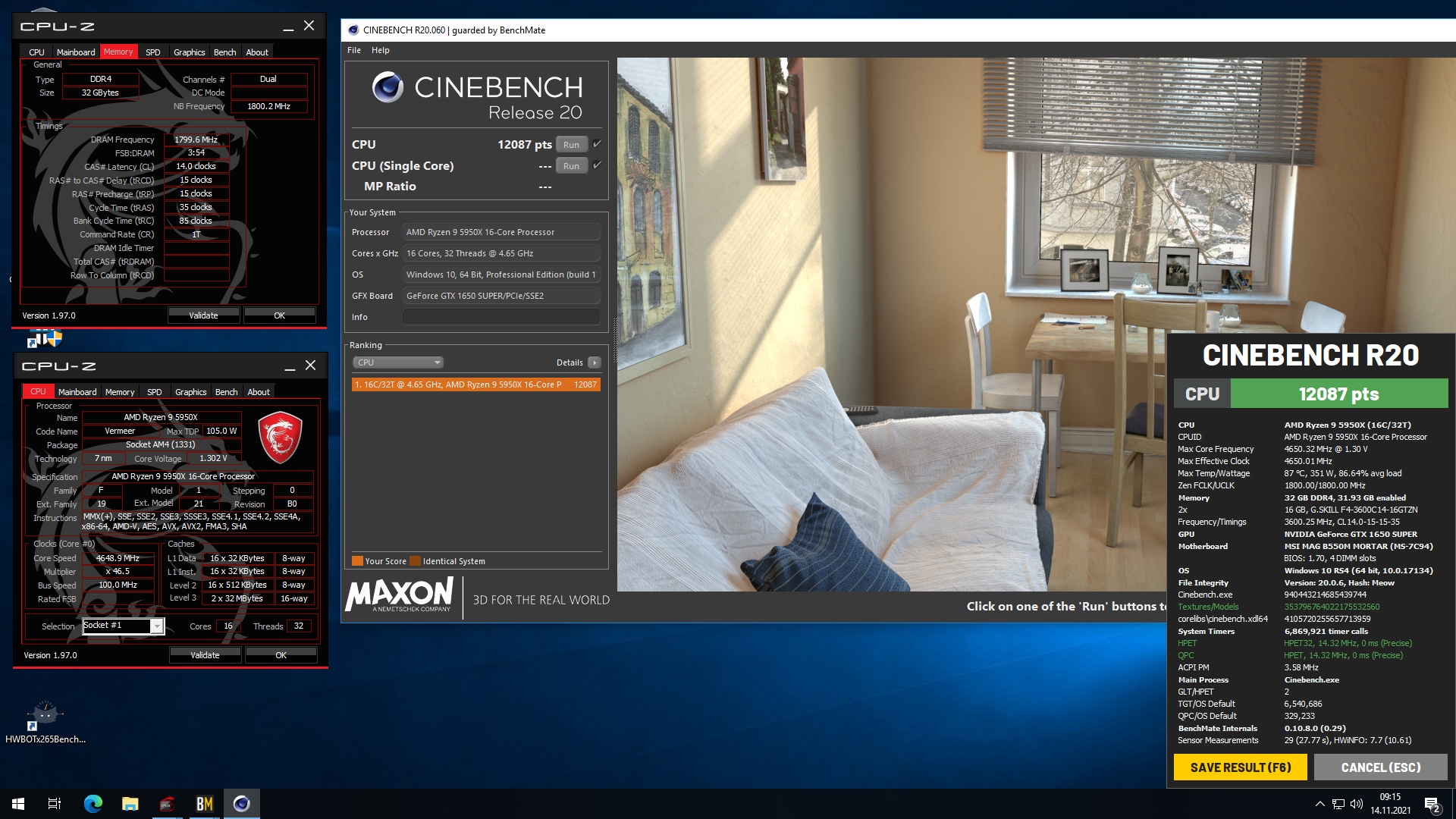Click GFX Board field GeForce GTX 1650
The height and width of the screenshot is (819, 1456).
point(501,296)
